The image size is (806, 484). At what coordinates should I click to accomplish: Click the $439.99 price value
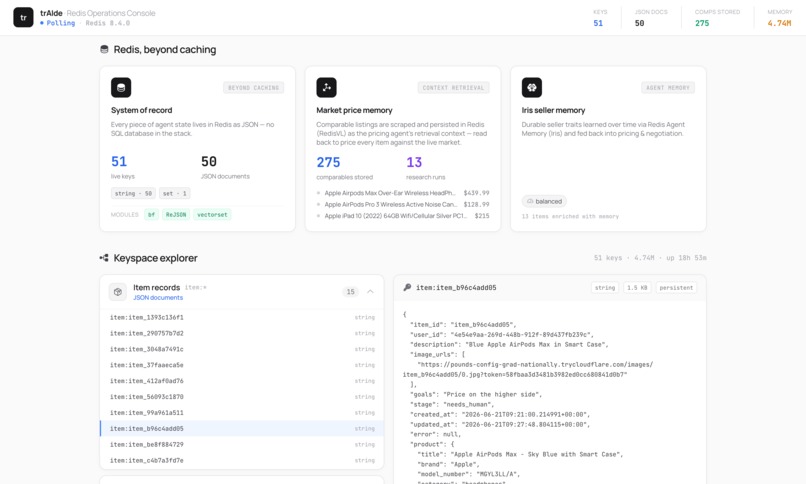(x=476, y=193)
